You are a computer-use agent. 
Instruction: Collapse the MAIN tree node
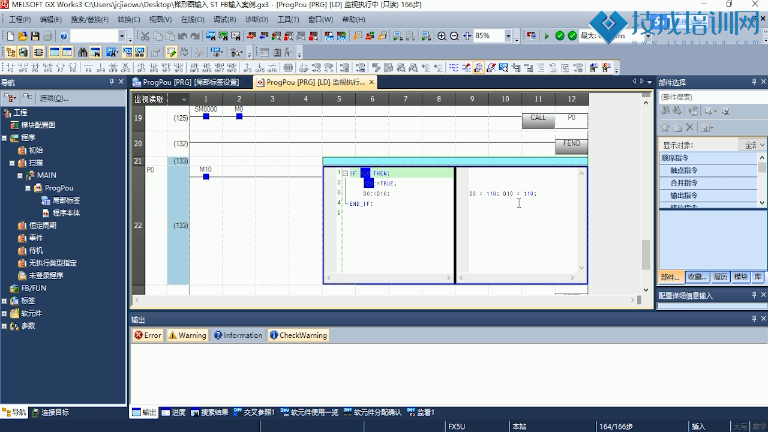(20, 175)
